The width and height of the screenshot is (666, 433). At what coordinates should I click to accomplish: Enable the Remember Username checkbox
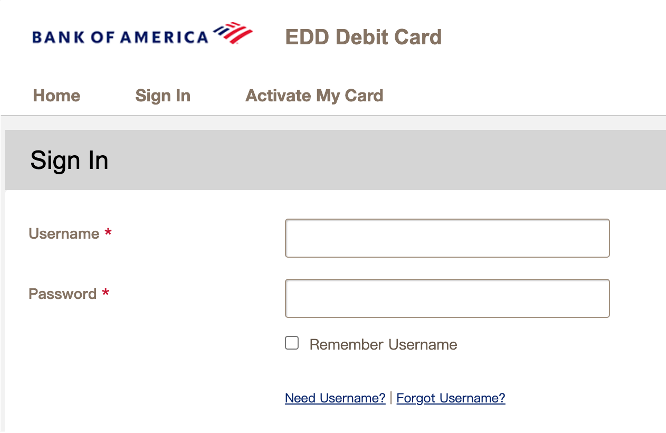pos(292,343)
